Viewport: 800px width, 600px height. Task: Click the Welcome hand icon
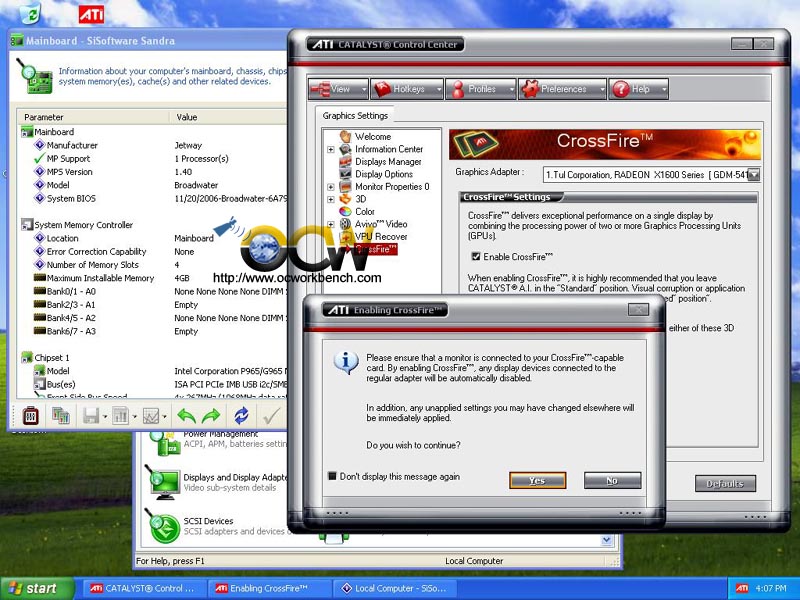tap(345, 136)
